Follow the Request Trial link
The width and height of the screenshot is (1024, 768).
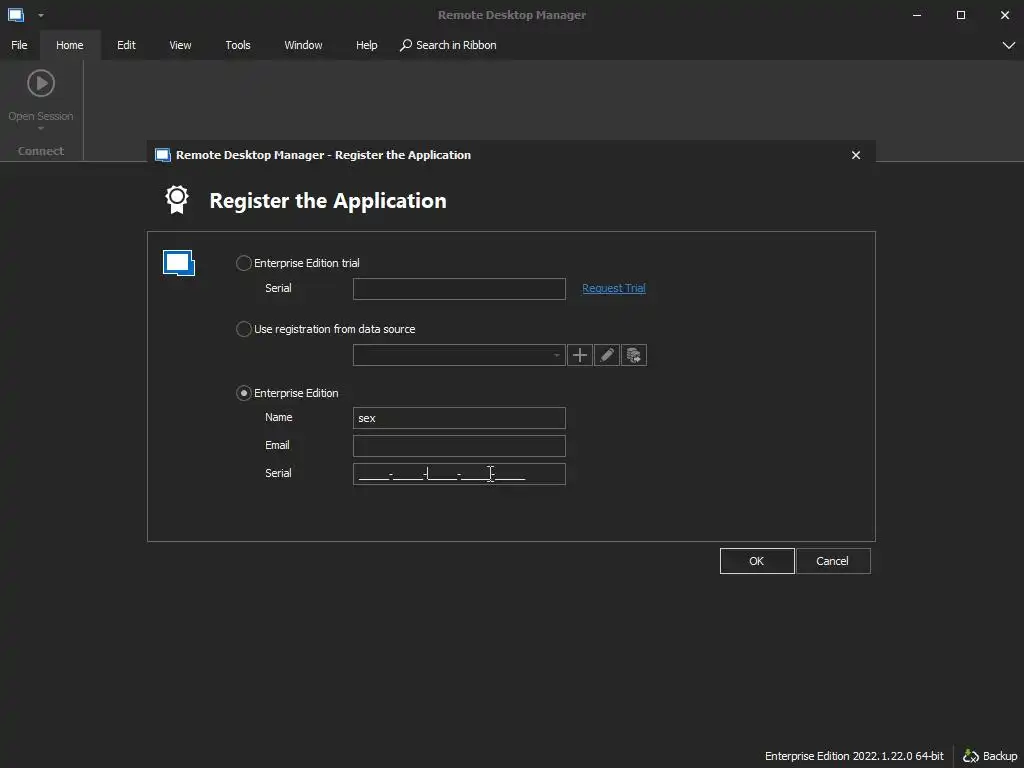(614, 288)
